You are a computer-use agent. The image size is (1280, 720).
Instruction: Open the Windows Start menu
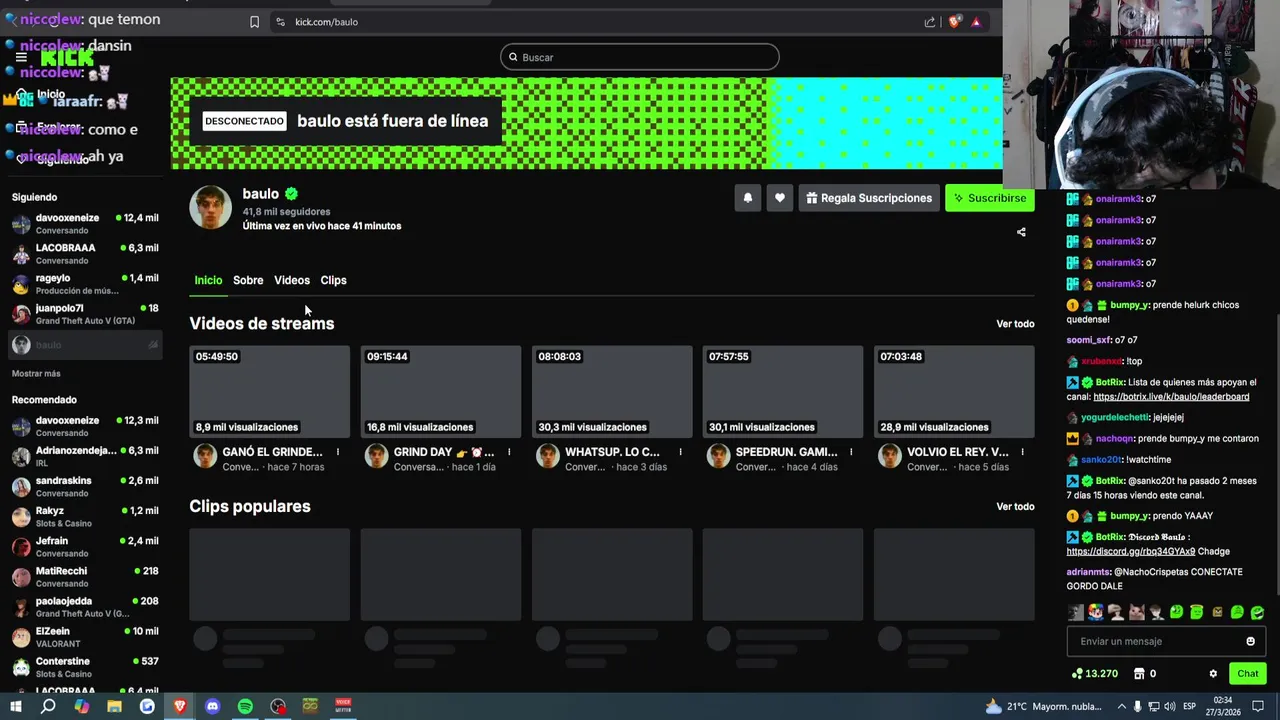[x=15, y=706]
